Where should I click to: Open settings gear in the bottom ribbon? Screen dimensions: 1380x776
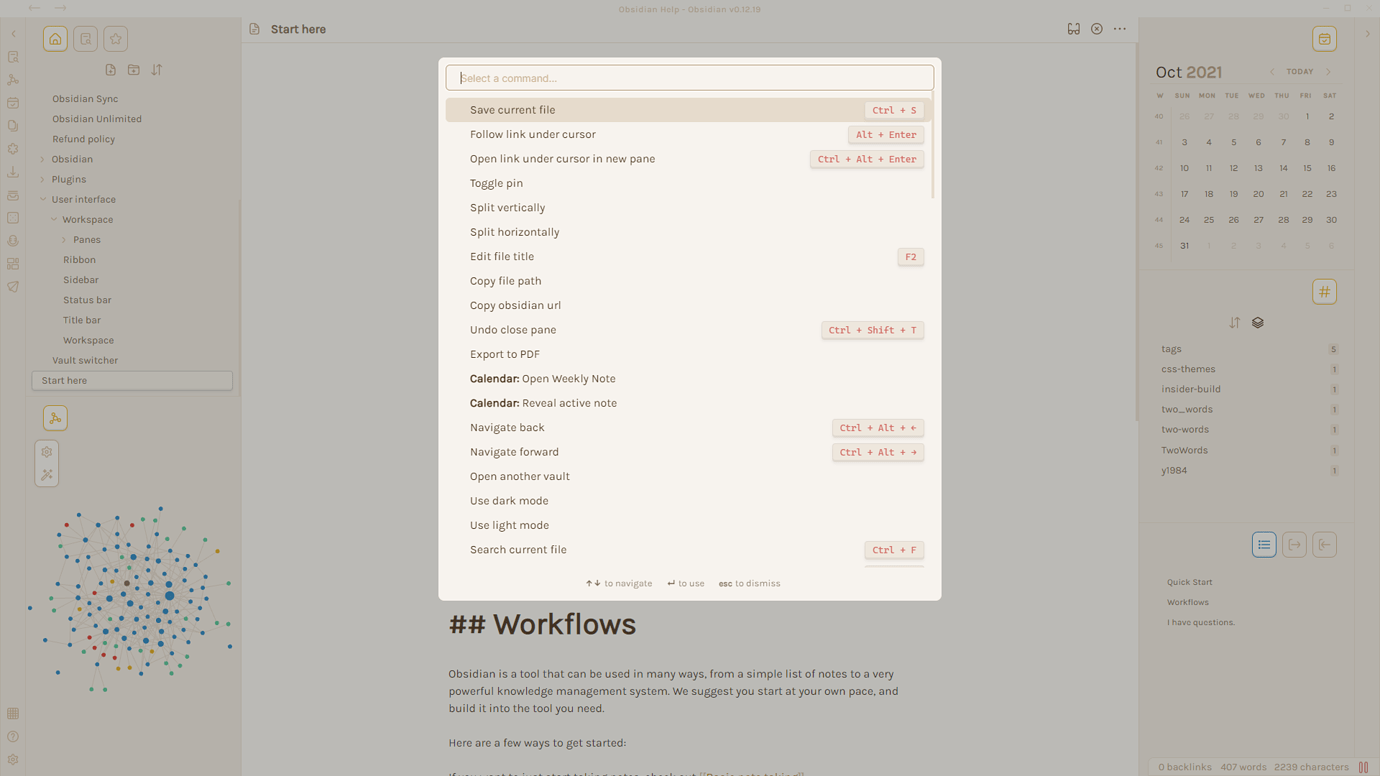click(13, 760)
